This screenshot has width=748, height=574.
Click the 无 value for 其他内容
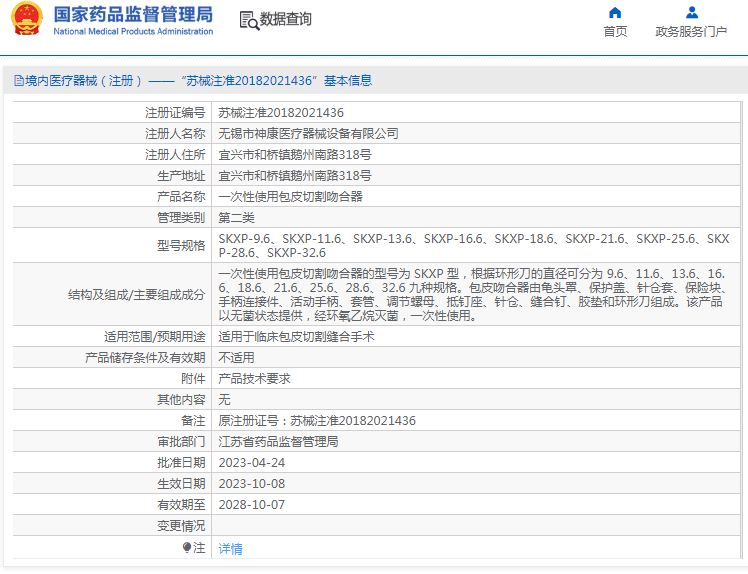click(224, 400)
